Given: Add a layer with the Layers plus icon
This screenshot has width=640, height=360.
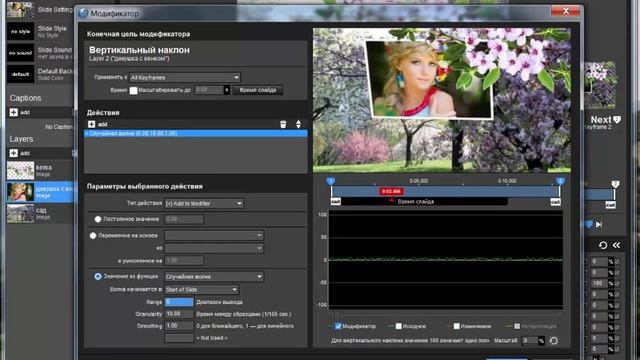Looking at the screenshot, I should [x=13, y=153].
